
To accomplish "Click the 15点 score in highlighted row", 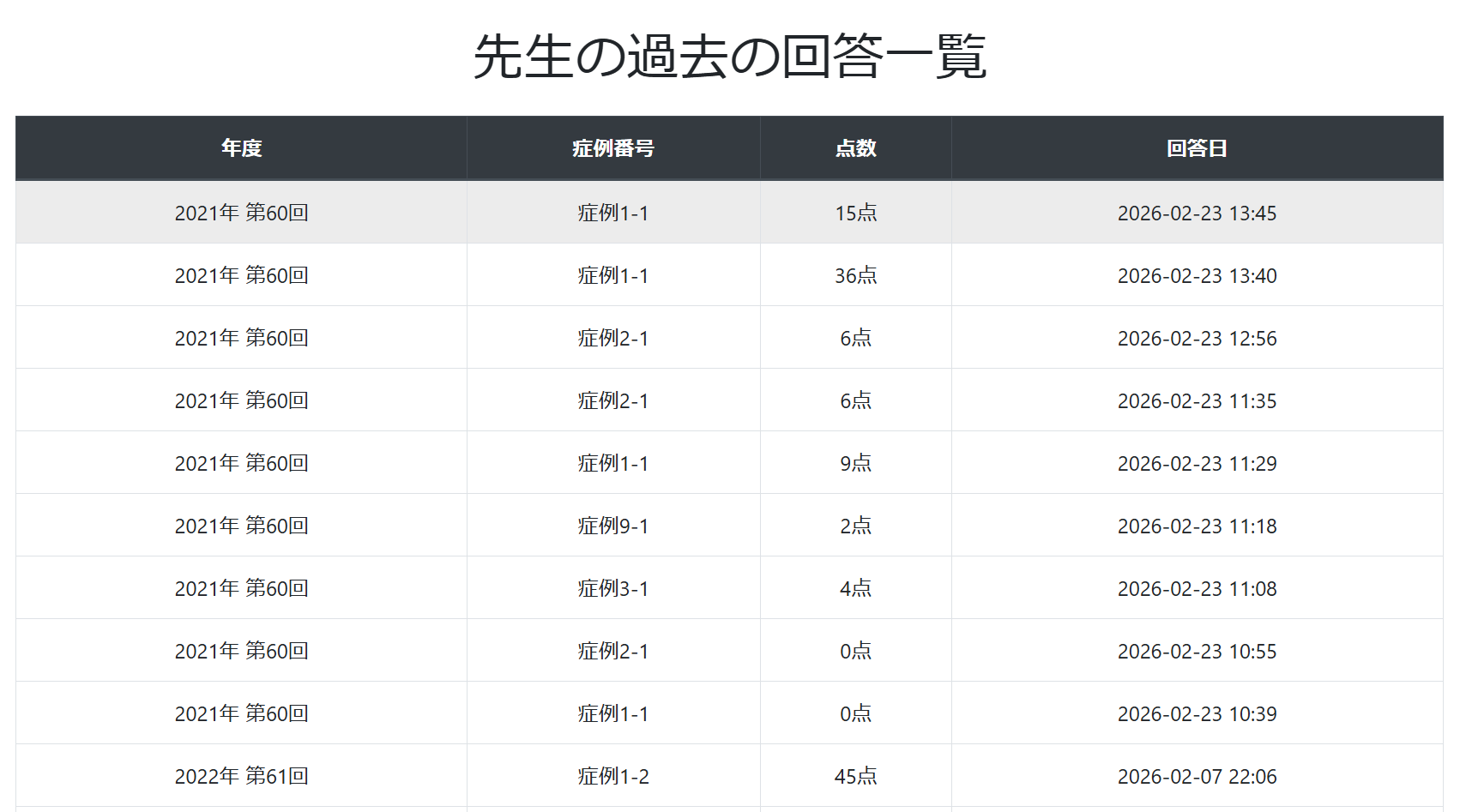I will click(x=855, y=213).
